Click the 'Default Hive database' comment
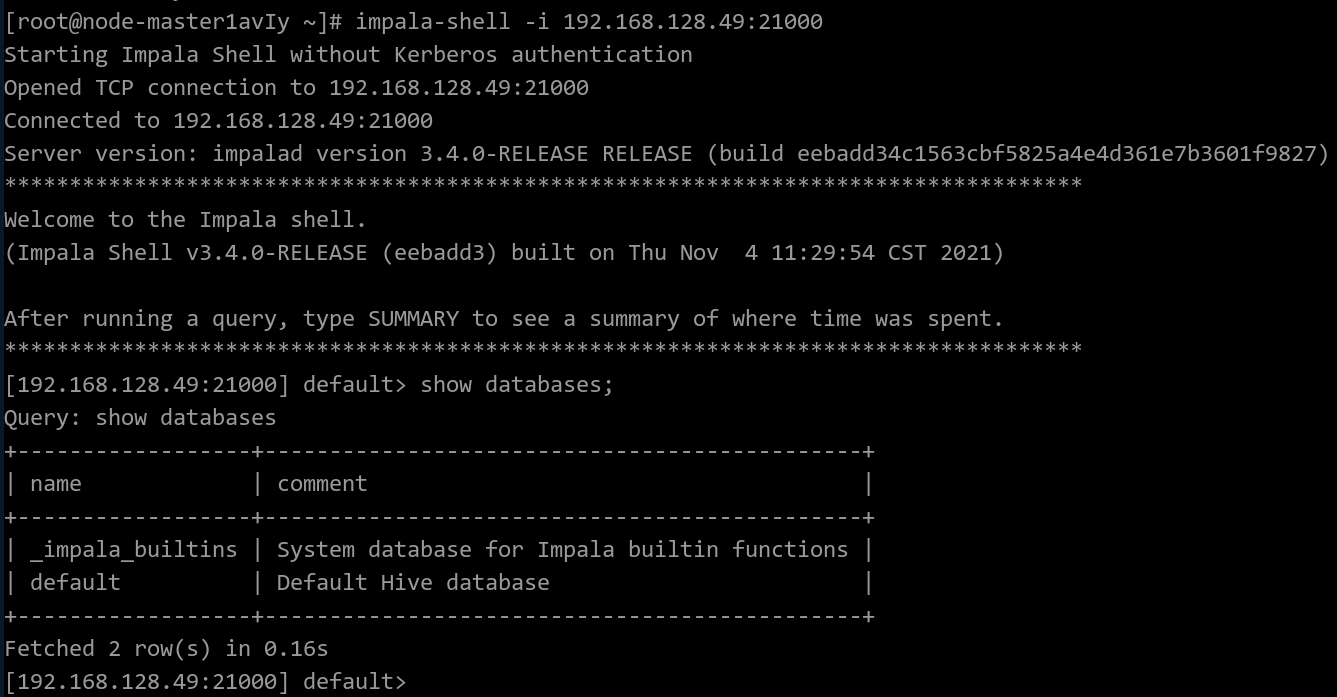This screenshot has height=697, width=1337. point(413,582)
